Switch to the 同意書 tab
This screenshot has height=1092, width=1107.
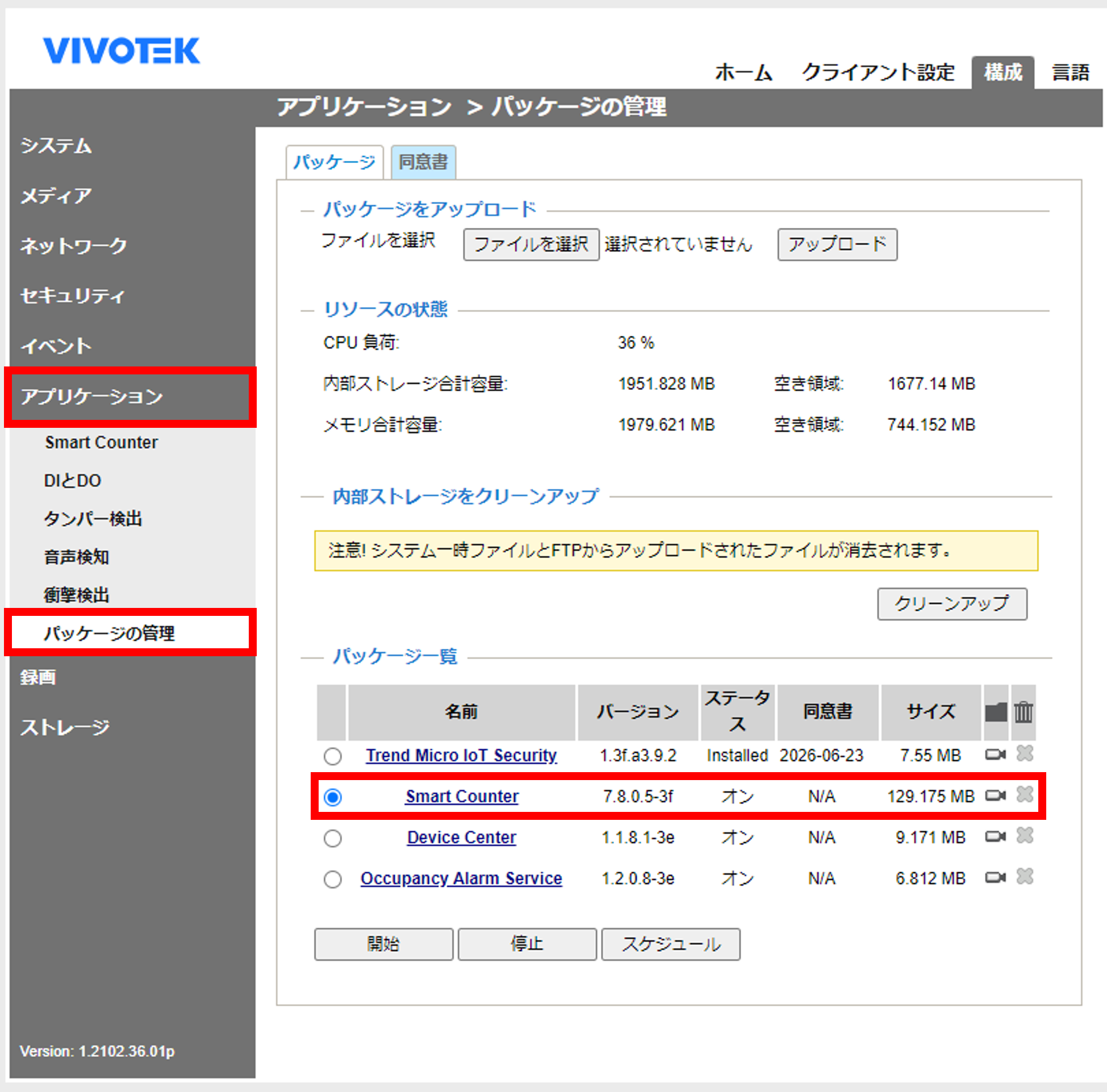pos(424,162)
